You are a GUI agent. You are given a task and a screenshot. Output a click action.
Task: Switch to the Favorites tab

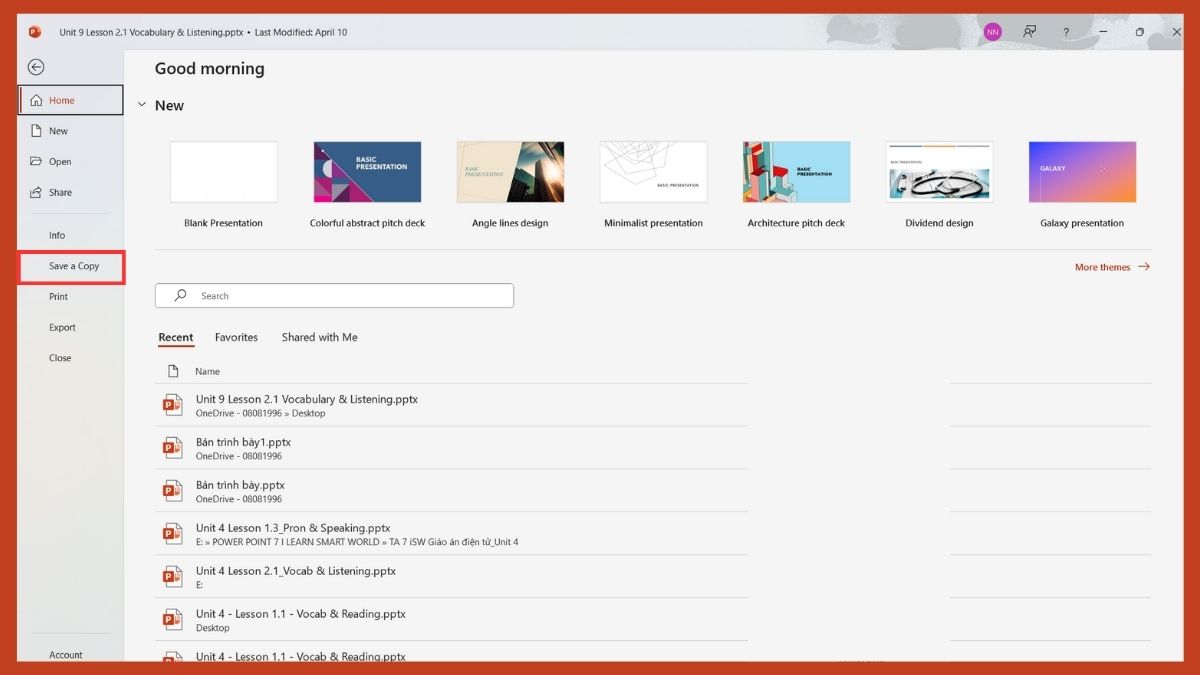pyautogui.click(x=236, y=337)
